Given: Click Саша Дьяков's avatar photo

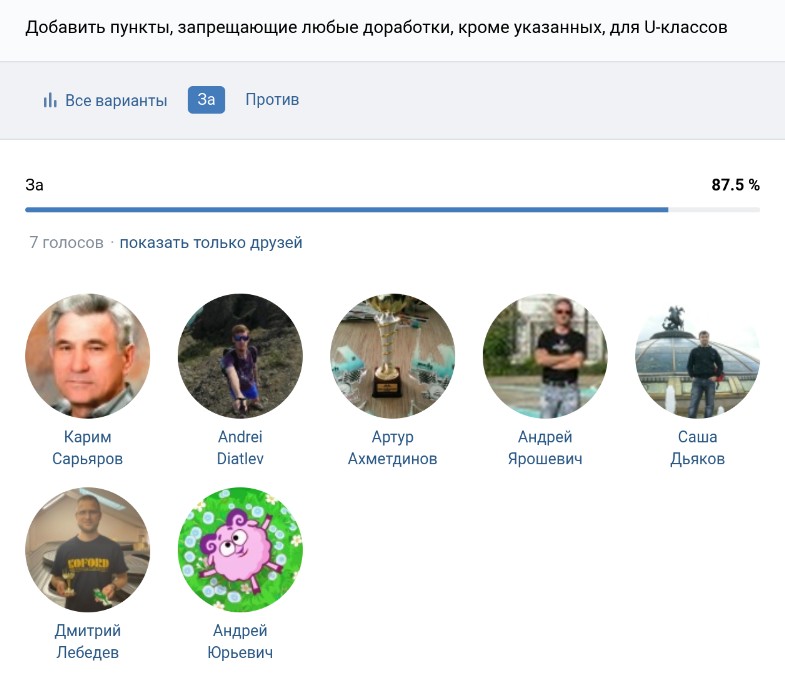Looking at the screenshot, I should [x=697, y=356].
